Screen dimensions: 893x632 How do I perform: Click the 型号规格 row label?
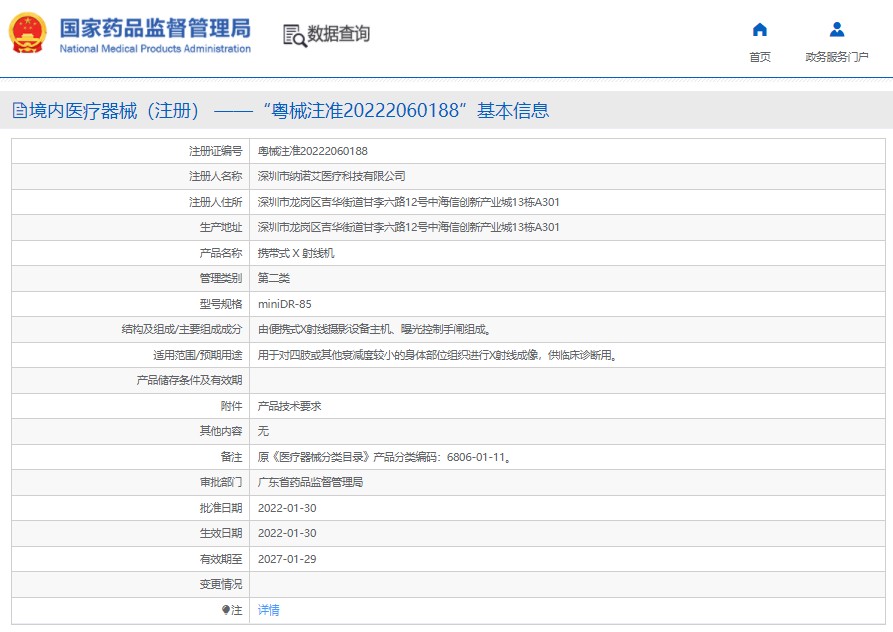click(221, 304)
